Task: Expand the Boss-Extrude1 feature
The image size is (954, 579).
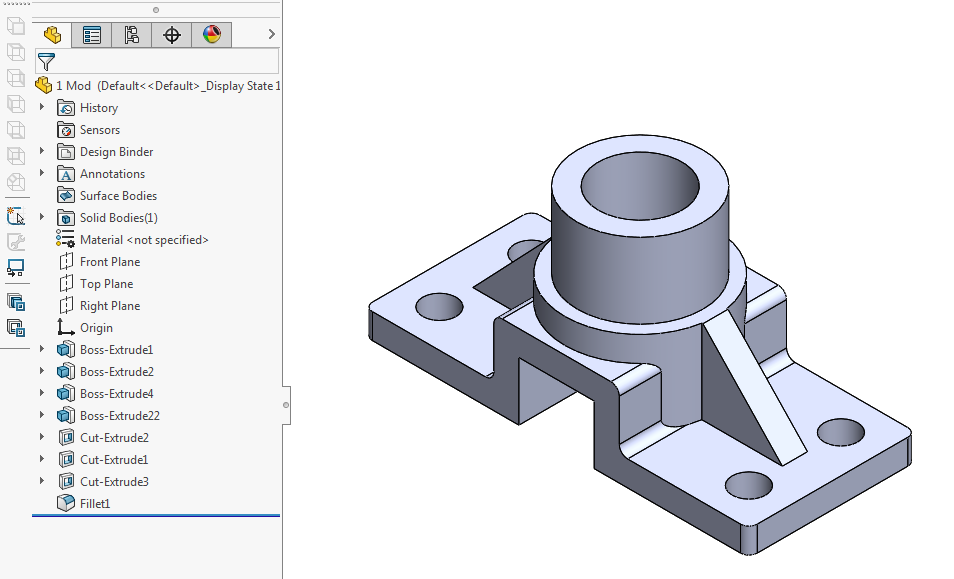Action: coord(40,349)
